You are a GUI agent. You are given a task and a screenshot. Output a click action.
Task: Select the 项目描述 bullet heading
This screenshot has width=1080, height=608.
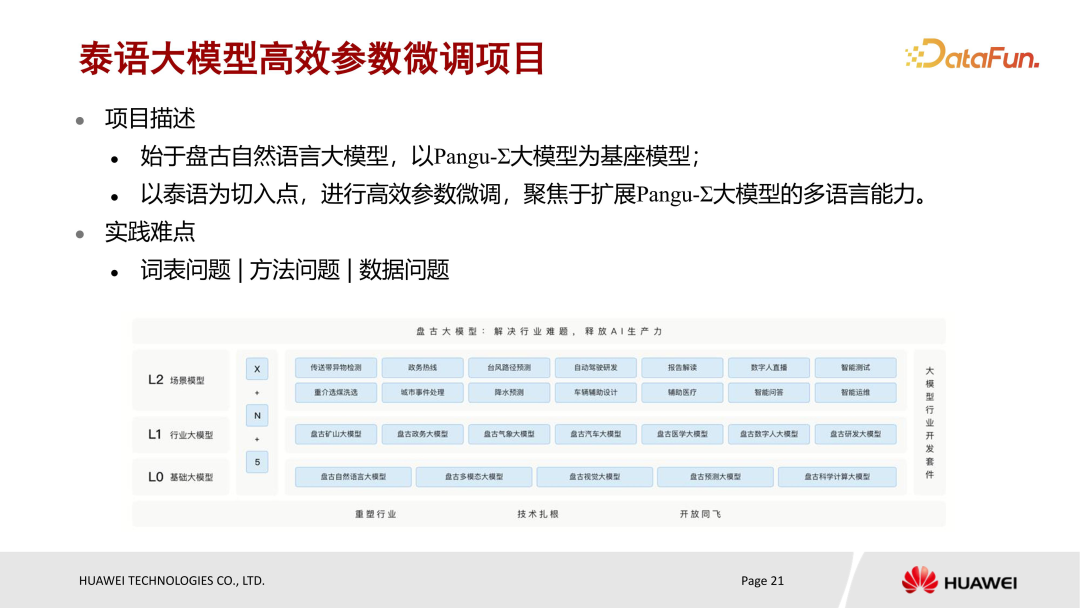(150, 118)
